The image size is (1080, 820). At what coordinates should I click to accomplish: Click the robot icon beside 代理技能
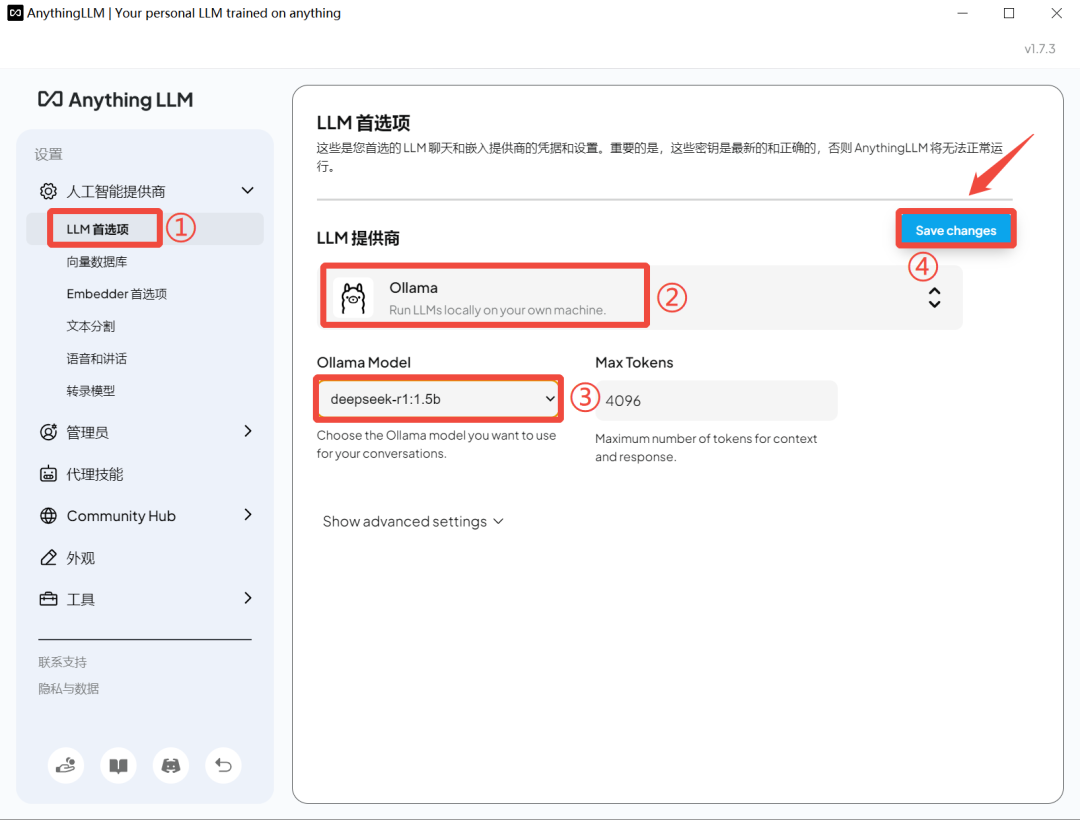tap(48, 474)
